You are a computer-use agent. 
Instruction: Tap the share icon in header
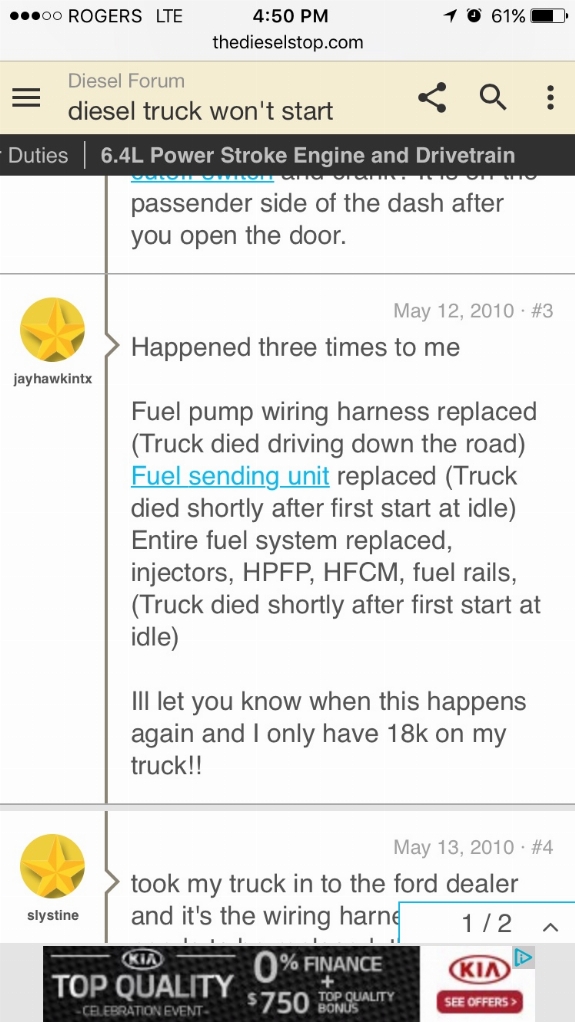click(432, 98)
